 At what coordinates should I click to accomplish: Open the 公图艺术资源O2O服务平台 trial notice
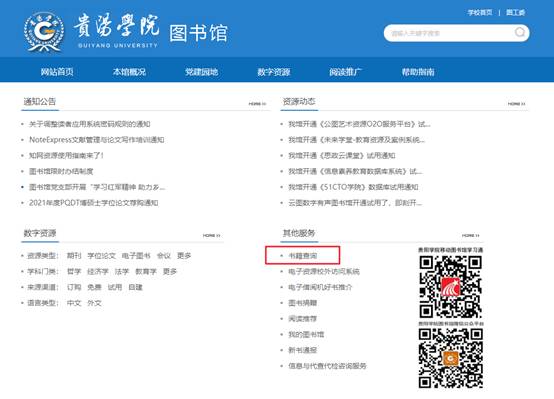pyautogui.click(x=359, y=124)
